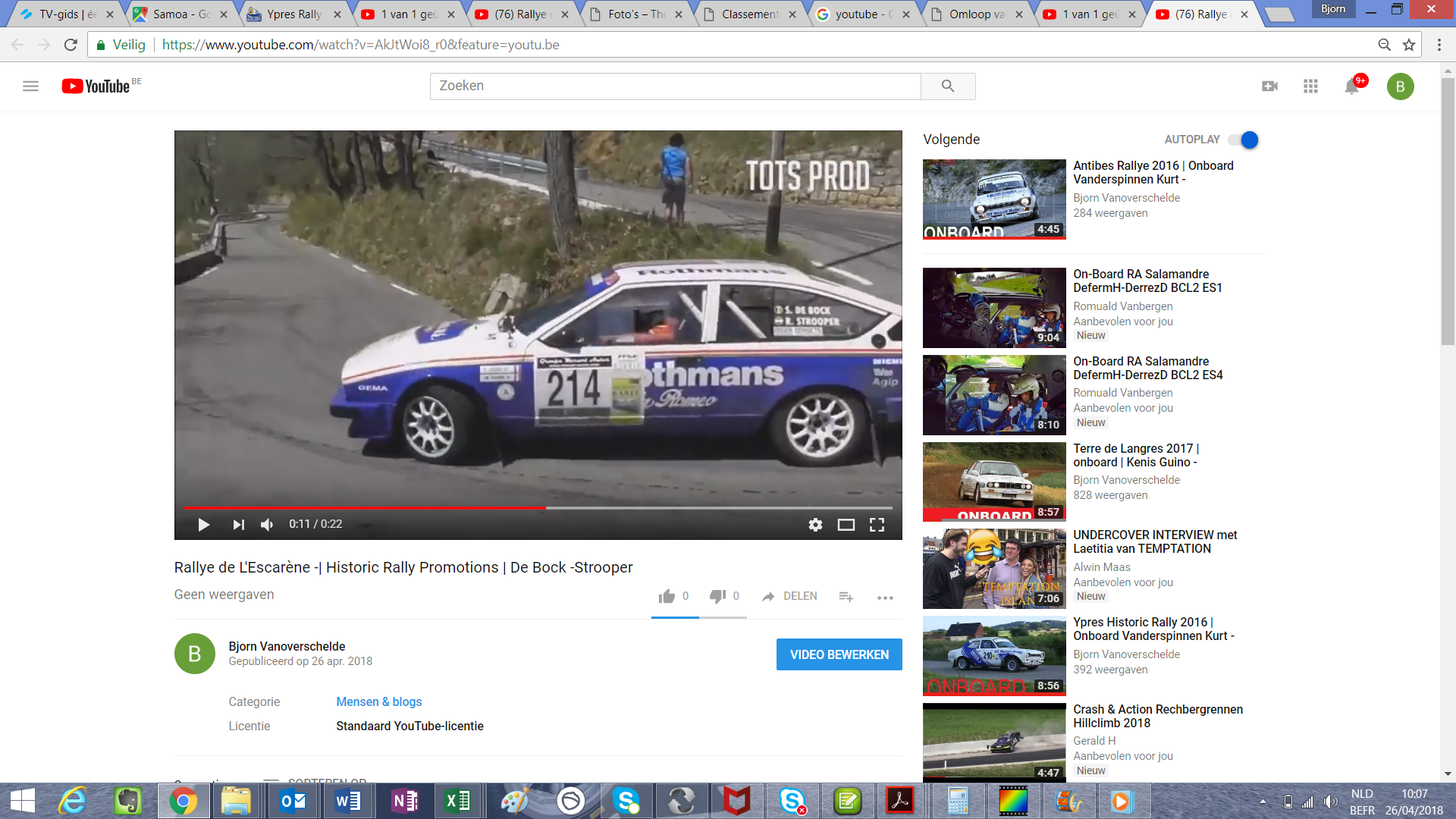Click the search magnifier button

[948, 86]
